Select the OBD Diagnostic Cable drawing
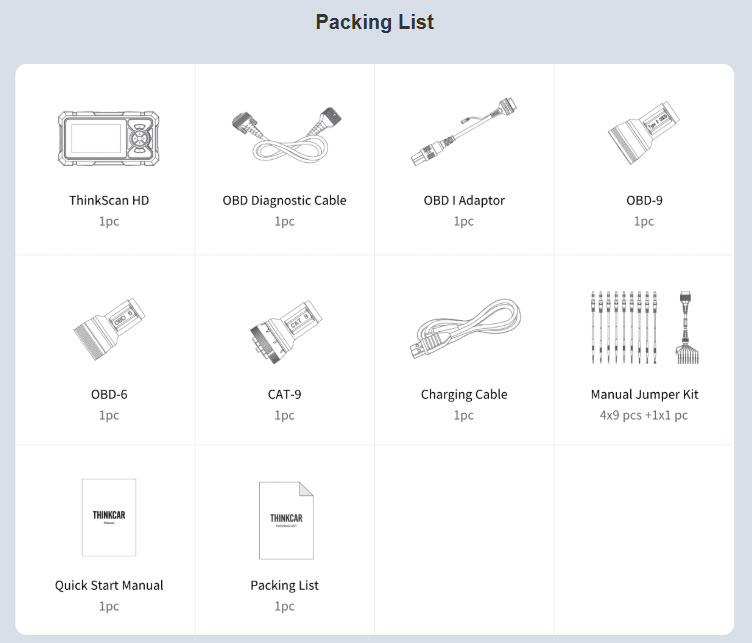This screenshot has height=643, width=752. pos(287,135)
